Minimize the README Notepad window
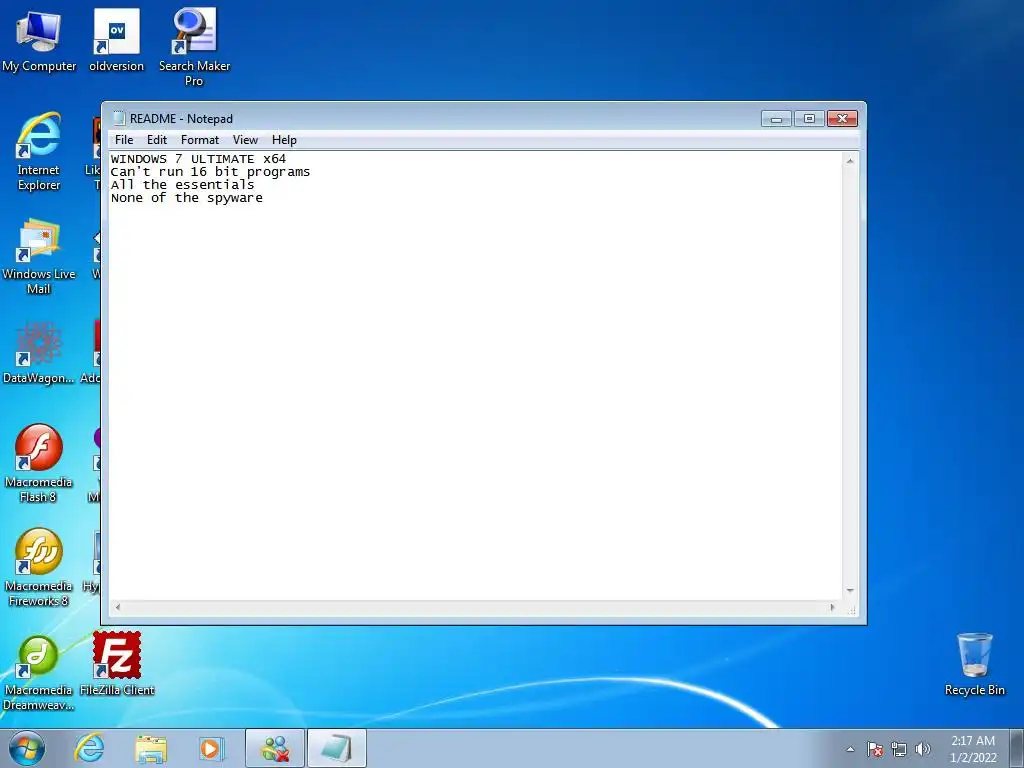Image resolution: width=1024 pixels, height=768 pixels. tap(776, 119)
